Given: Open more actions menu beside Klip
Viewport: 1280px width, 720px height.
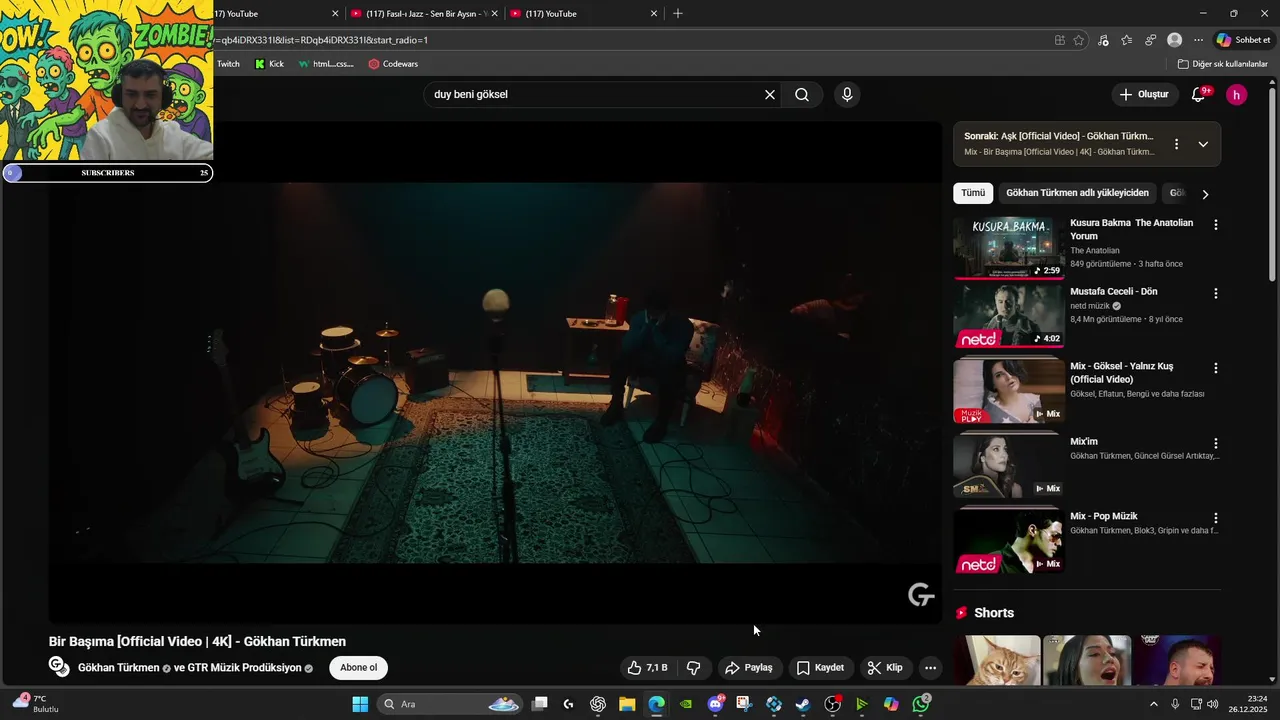Looking at the screenshot, I should [930, 668].
